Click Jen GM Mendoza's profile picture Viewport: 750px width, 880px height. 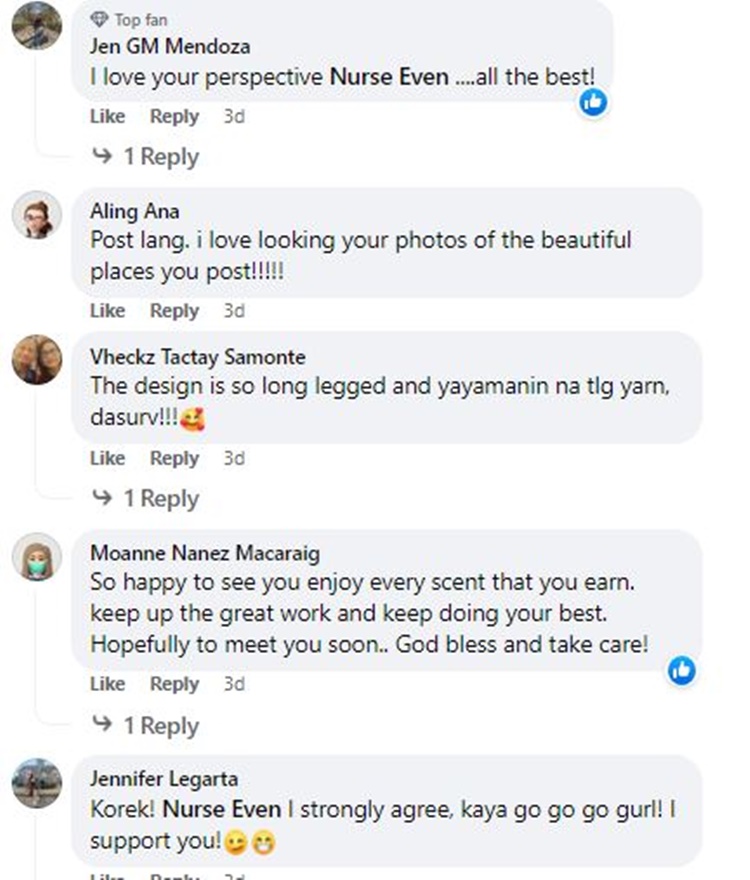(37, 24)
